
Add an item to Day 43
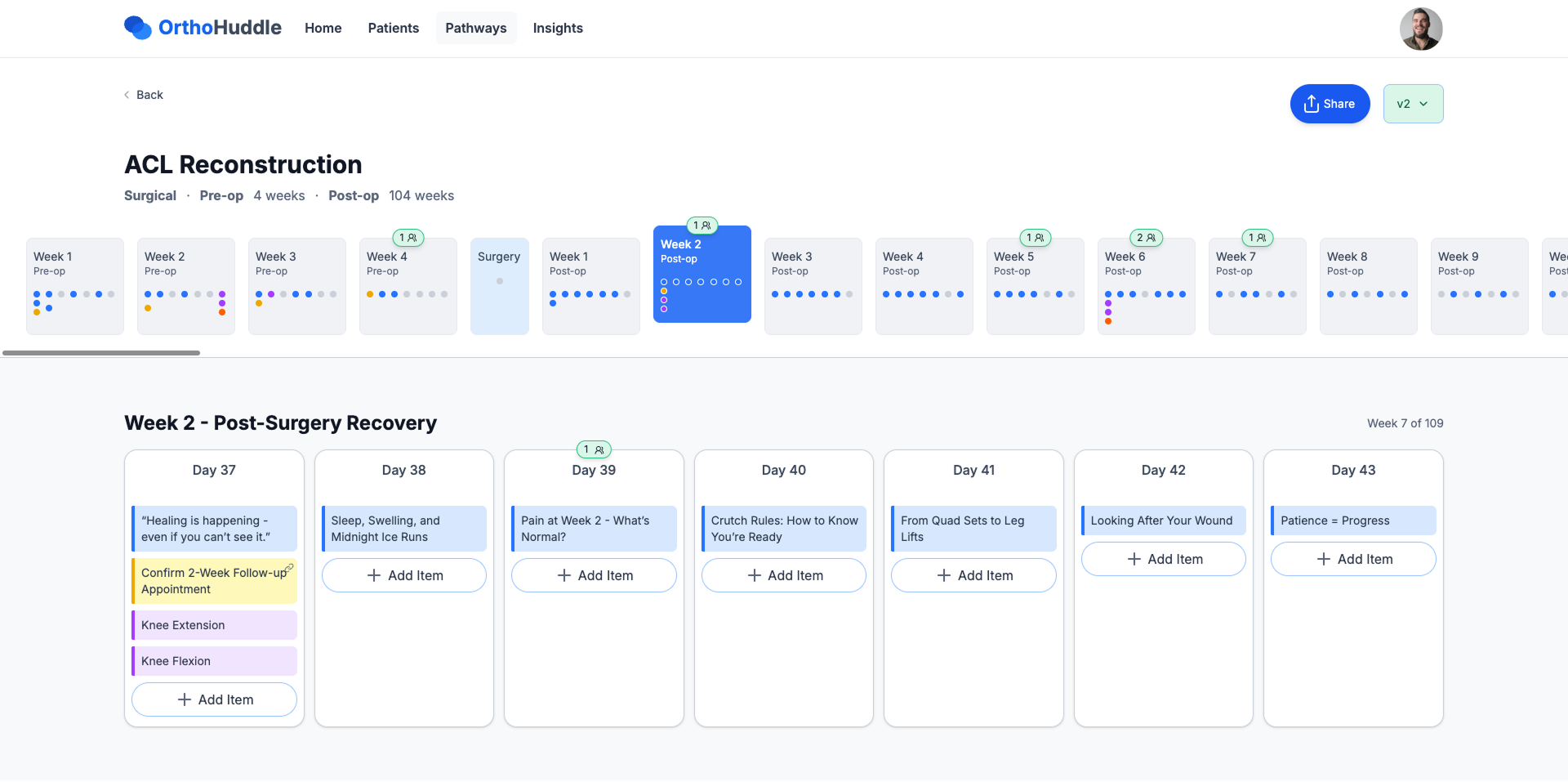pyautogui.click(x=1352, y=559)
